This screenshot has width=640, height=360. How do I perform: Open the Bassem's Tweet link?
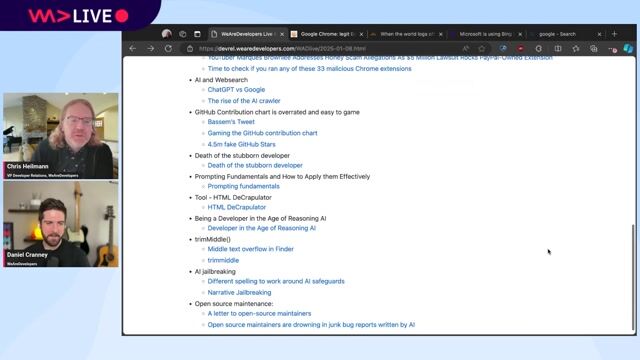tap(231, 122)
